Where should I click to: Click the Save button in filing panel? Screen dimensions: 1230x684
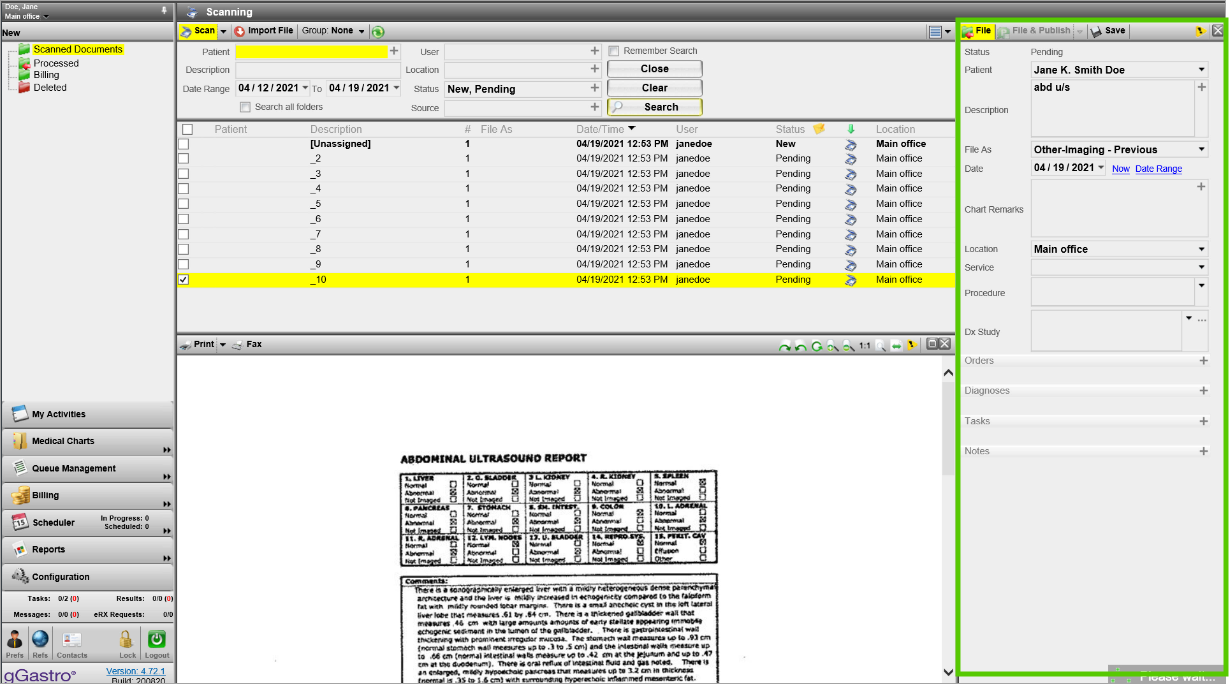[x=1108, y=31]
